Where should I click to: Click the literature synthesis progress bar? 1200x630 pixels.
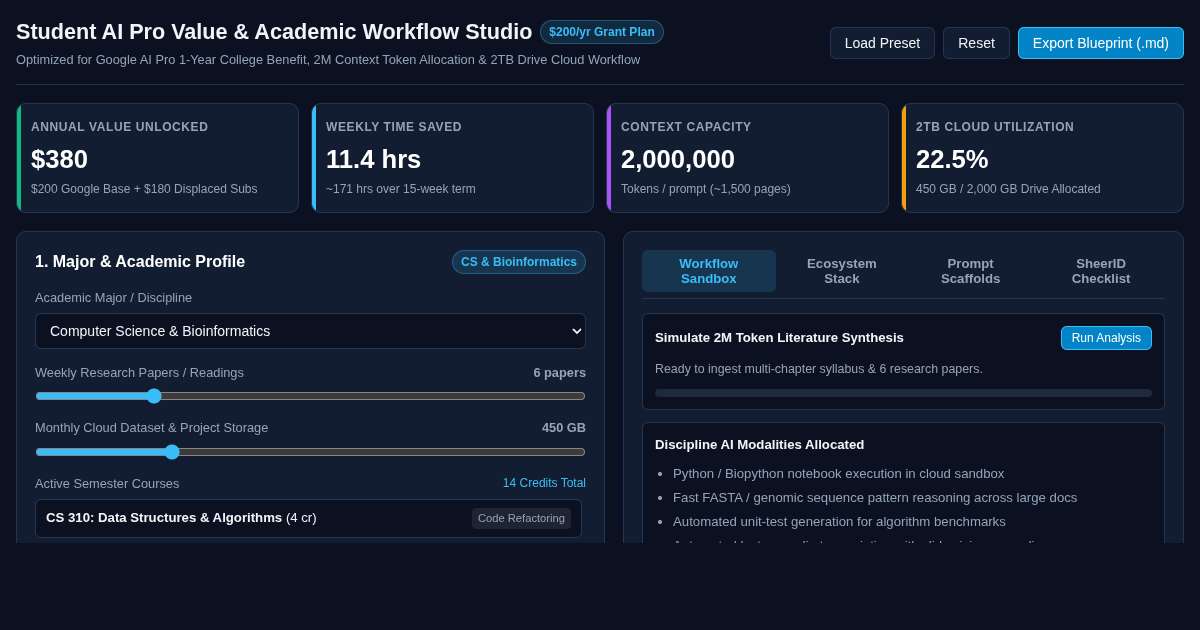[x=903, y=393]
